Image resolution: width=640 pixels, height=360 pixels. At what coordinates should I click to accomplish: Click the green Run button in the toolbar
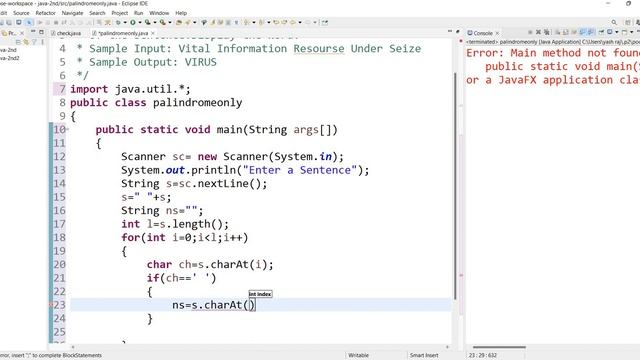[x=133, y=22]
